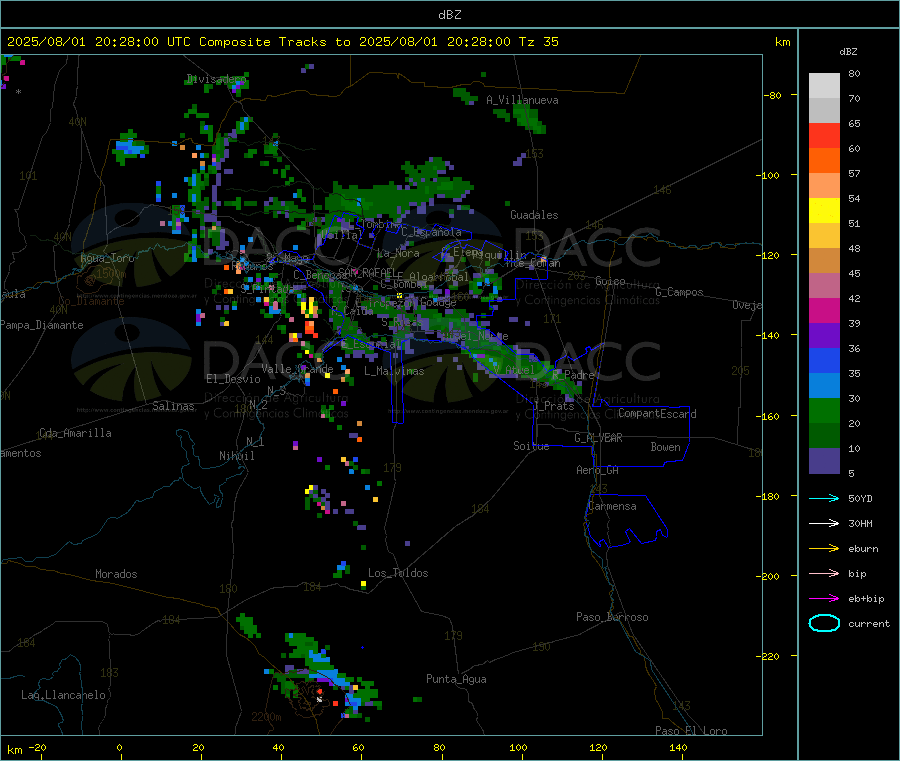
Task: Click the Bowen map label
Action: coord(665,447)
